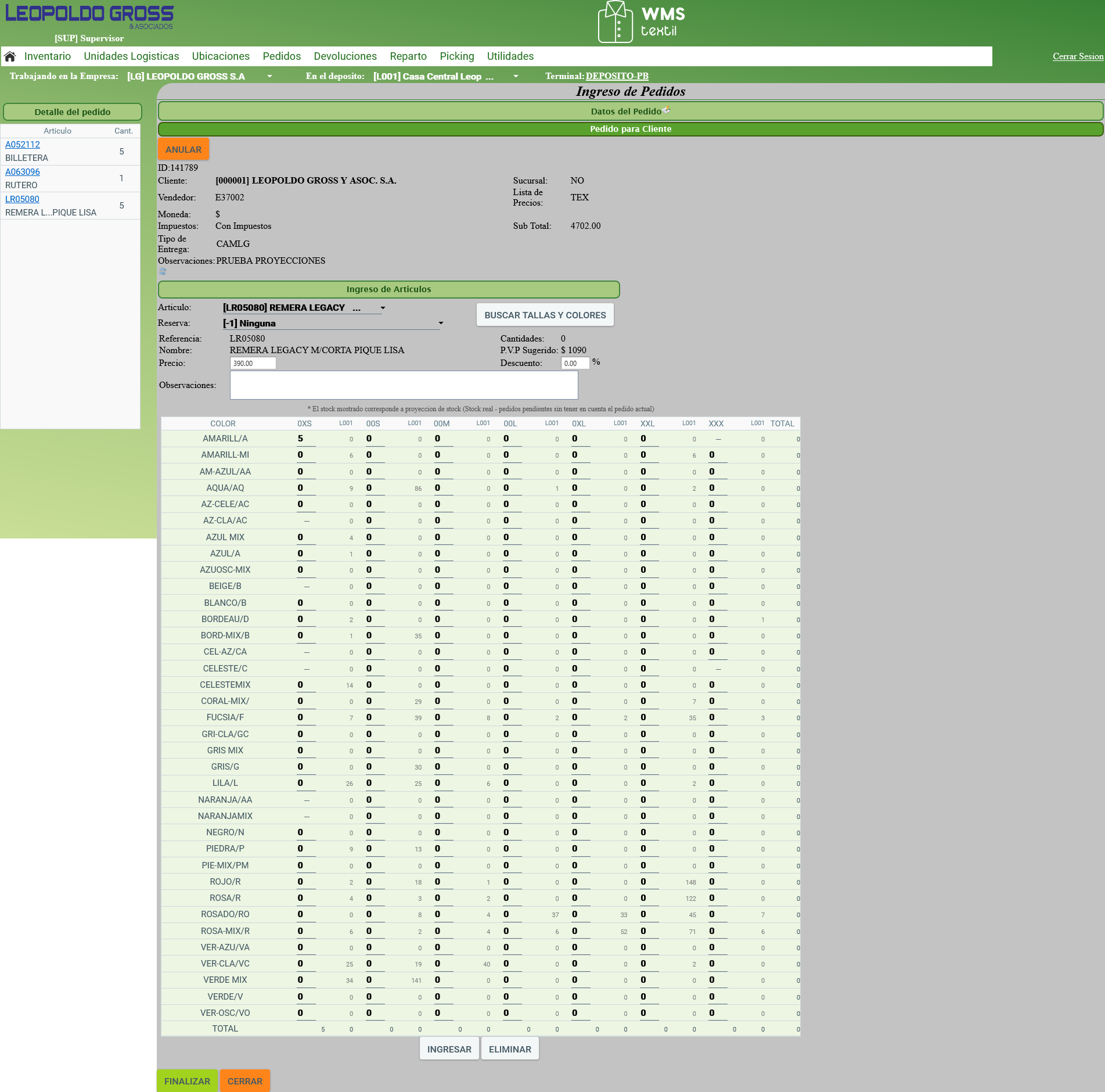Open the Articulo dropdown showing LR05080
This screenshot has height=1092, width=1105.
click(x=383, y=308)
